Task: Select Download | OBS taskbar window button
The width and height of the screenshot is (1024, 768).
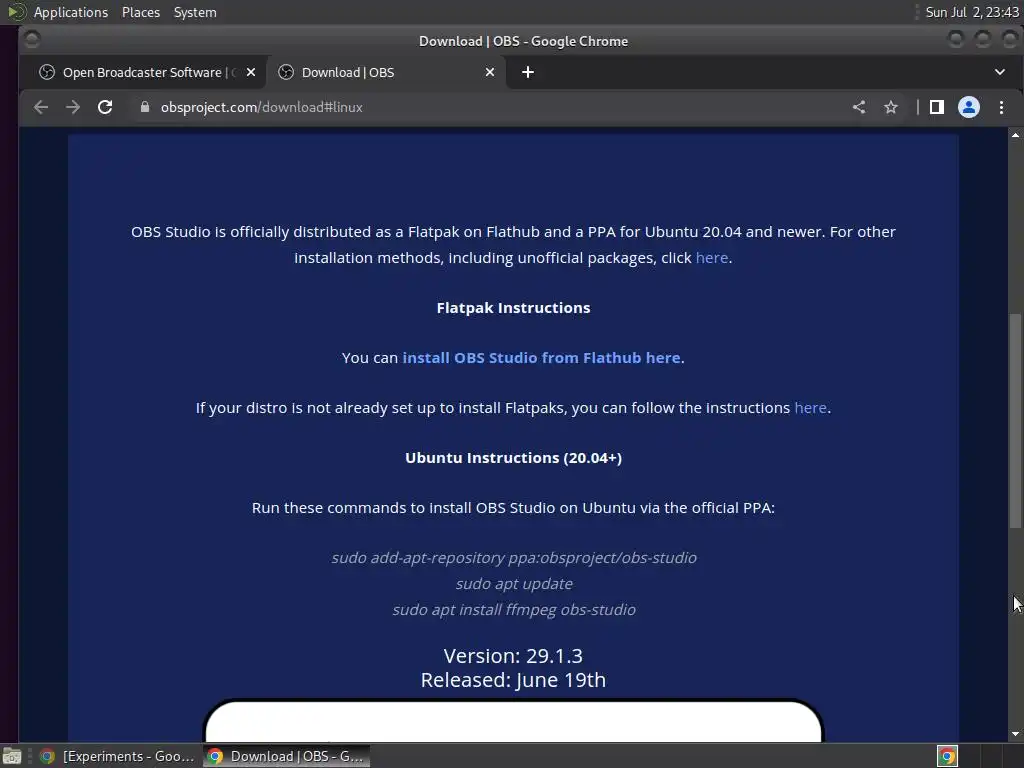Action: pos(286,756)
